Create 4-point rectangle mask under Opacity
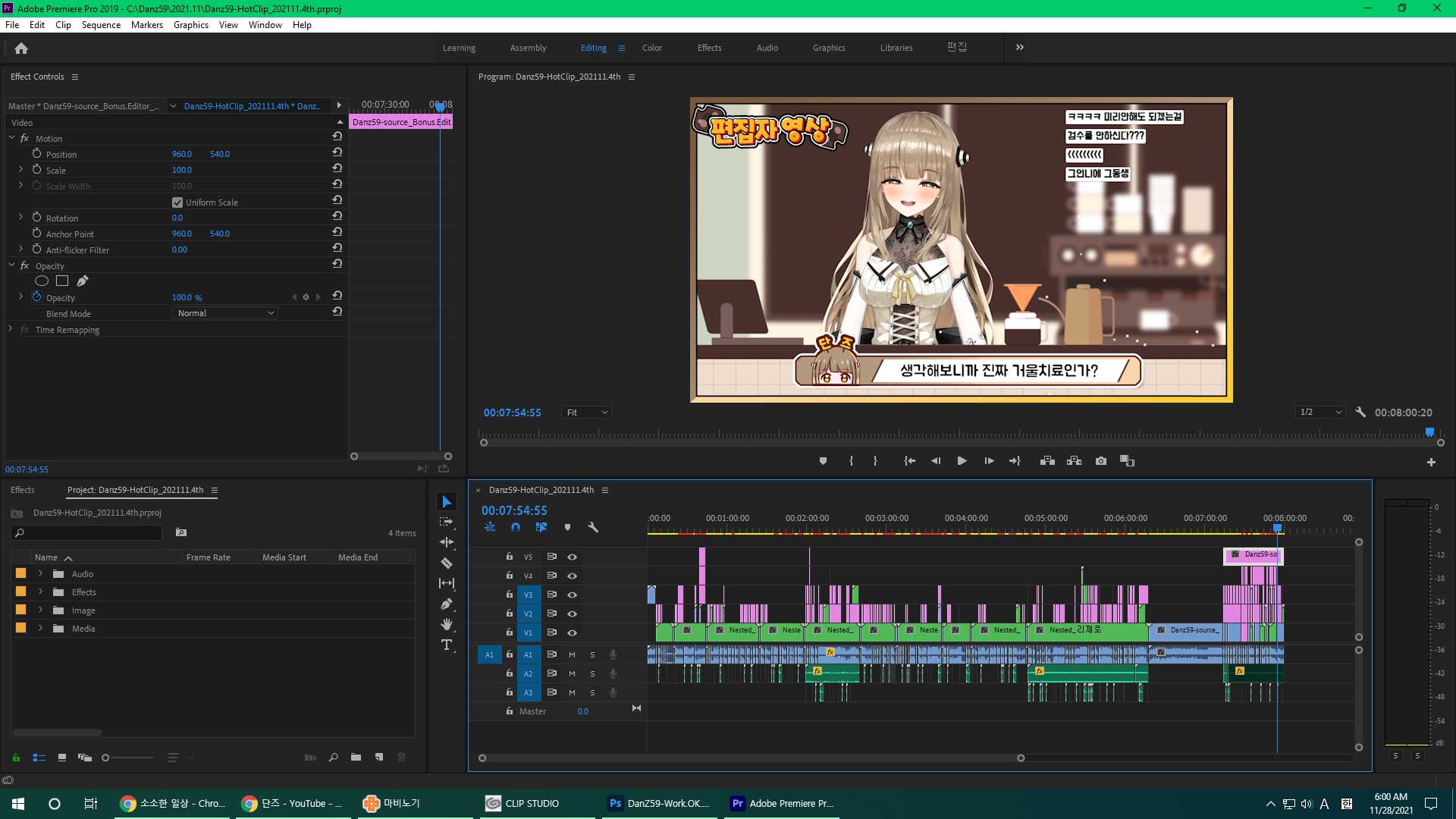This screenshot has width=1456, height=819. tap(62, 281)
